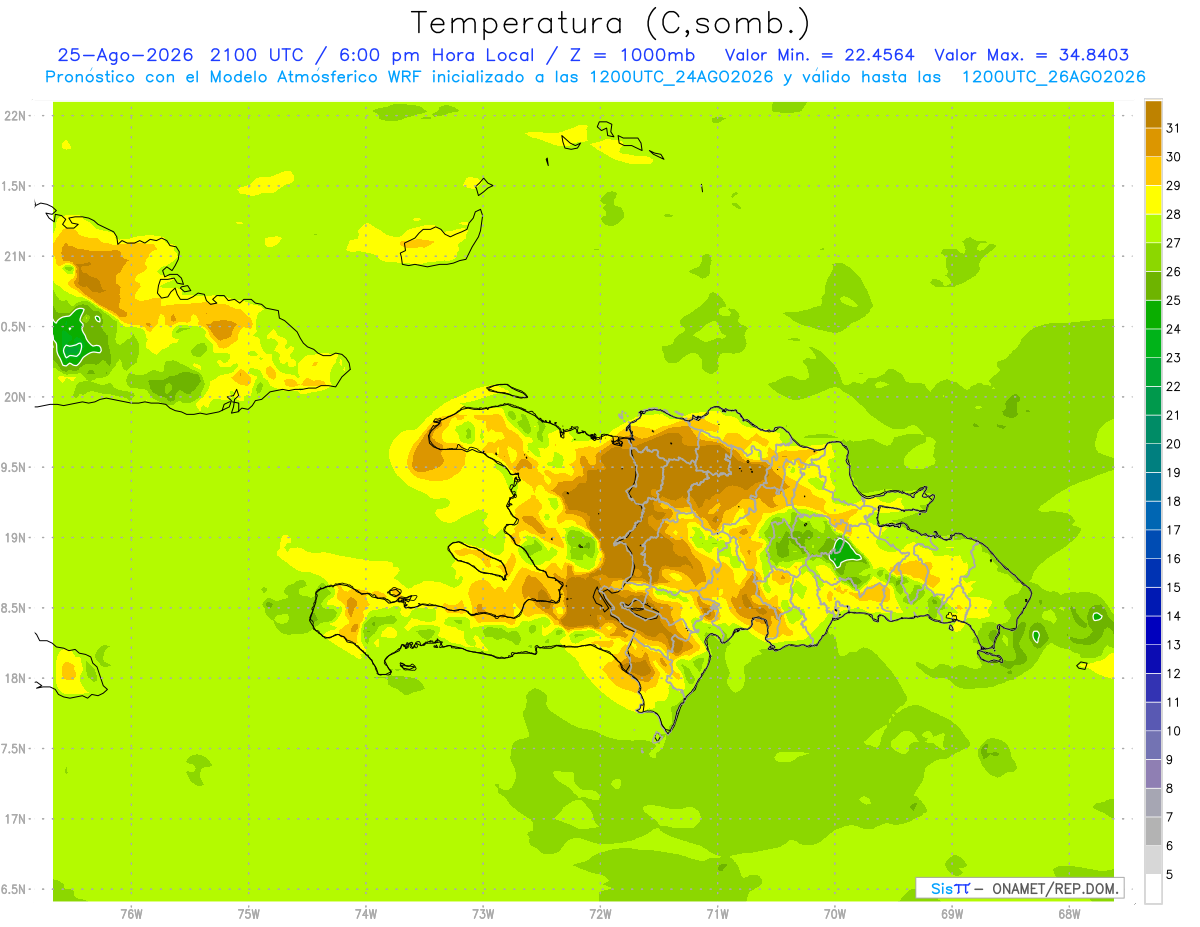Click the green cool contour in central Dominican Republic
The image size is (1200, 927).
[844, 552]
